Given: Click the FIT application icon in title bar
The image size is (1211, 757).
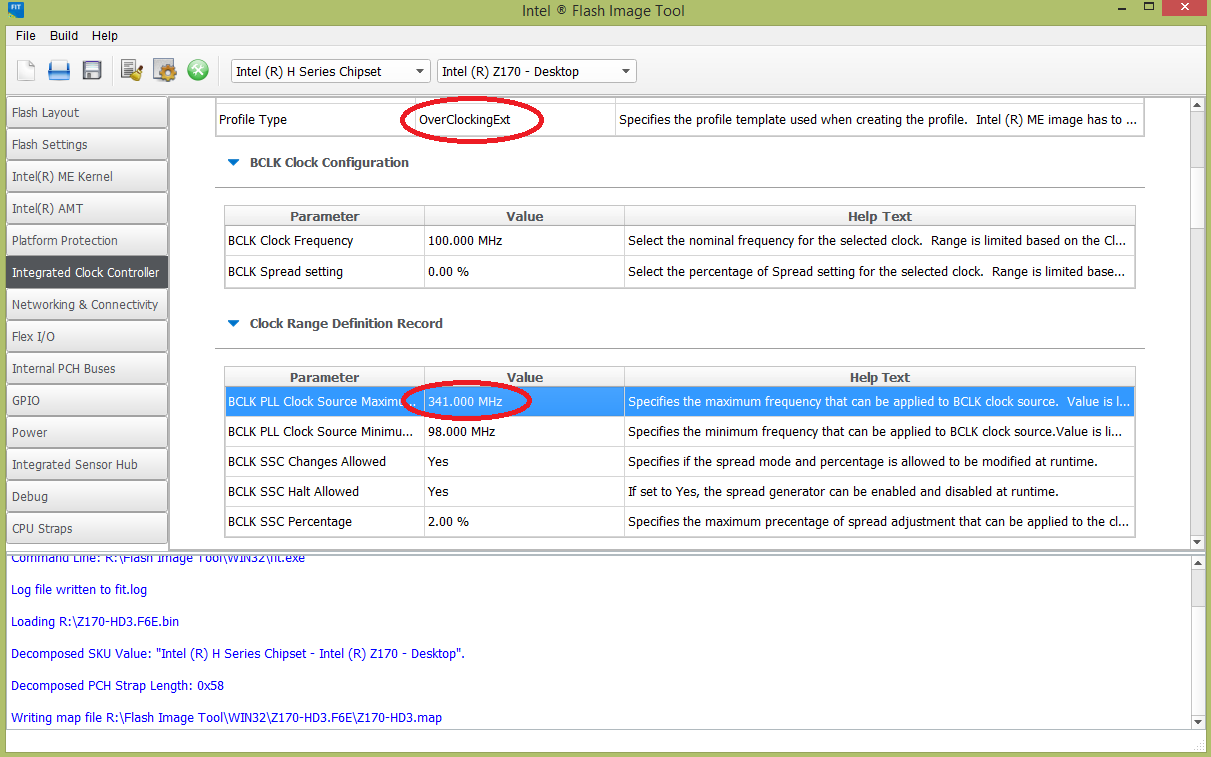Looking at the screenshot, I should pos(13,9).
